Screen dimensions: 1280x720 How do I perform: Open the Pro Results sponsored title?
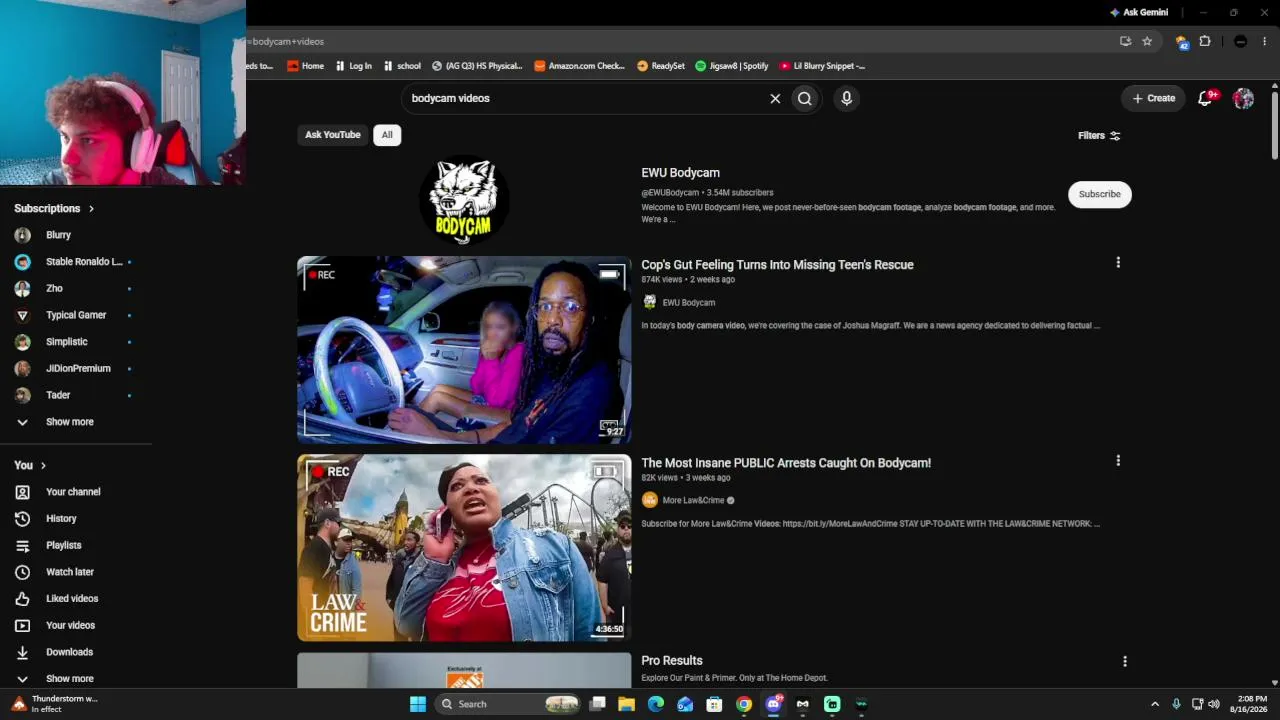[672, 661]
